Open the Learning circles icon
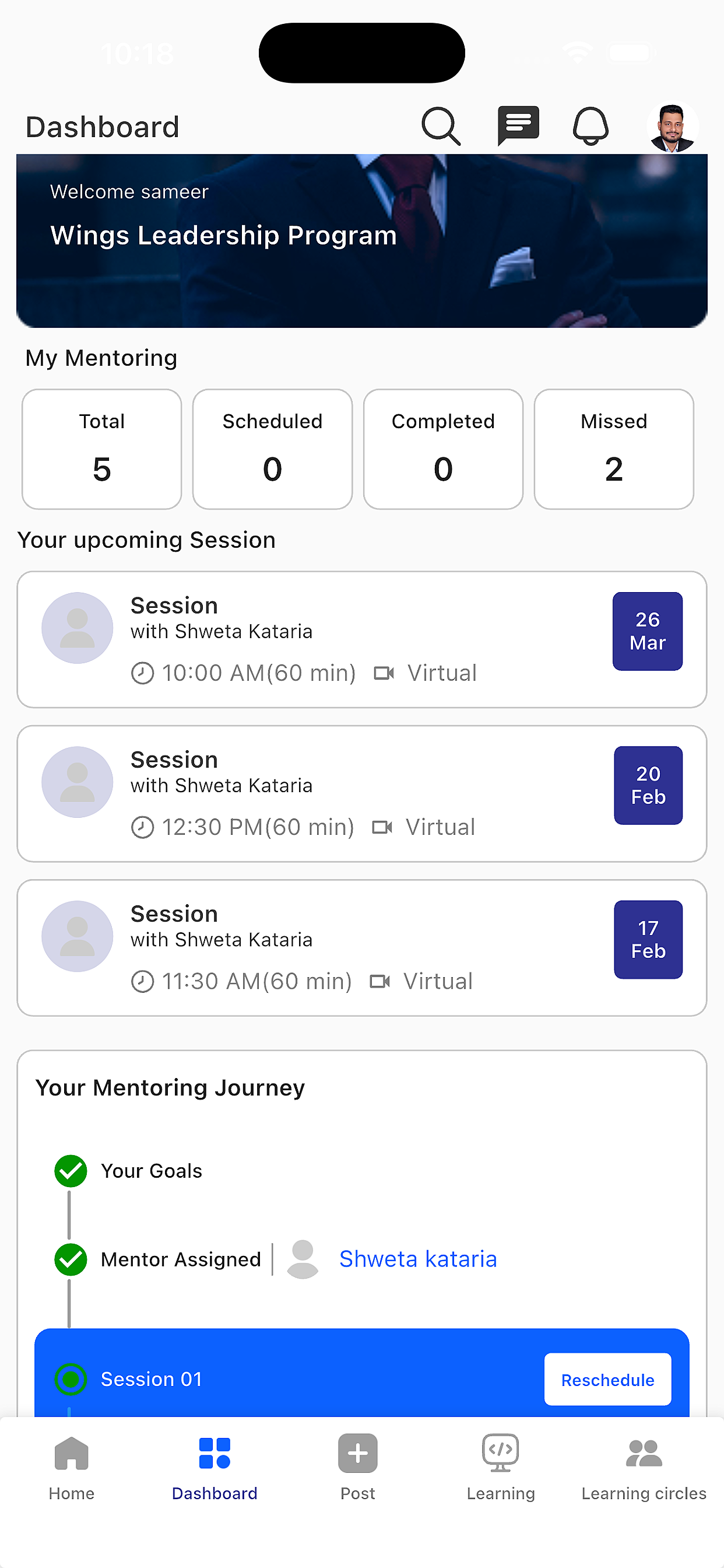Viewport: 724px width, 1568px height. pos(644,1454)
